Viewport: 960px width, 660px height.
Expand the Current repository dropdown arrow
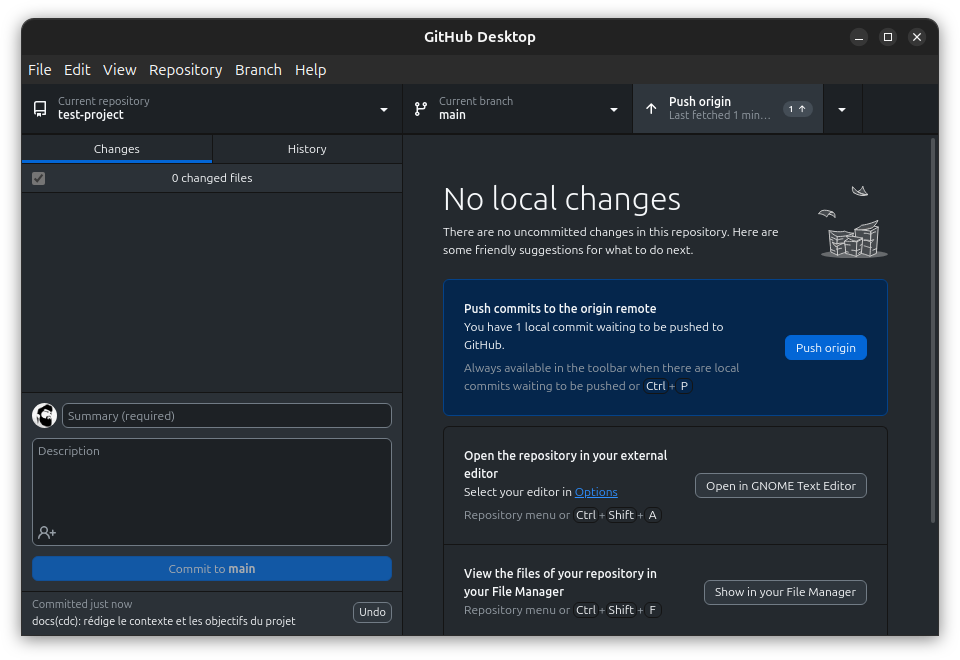point(384,110)
